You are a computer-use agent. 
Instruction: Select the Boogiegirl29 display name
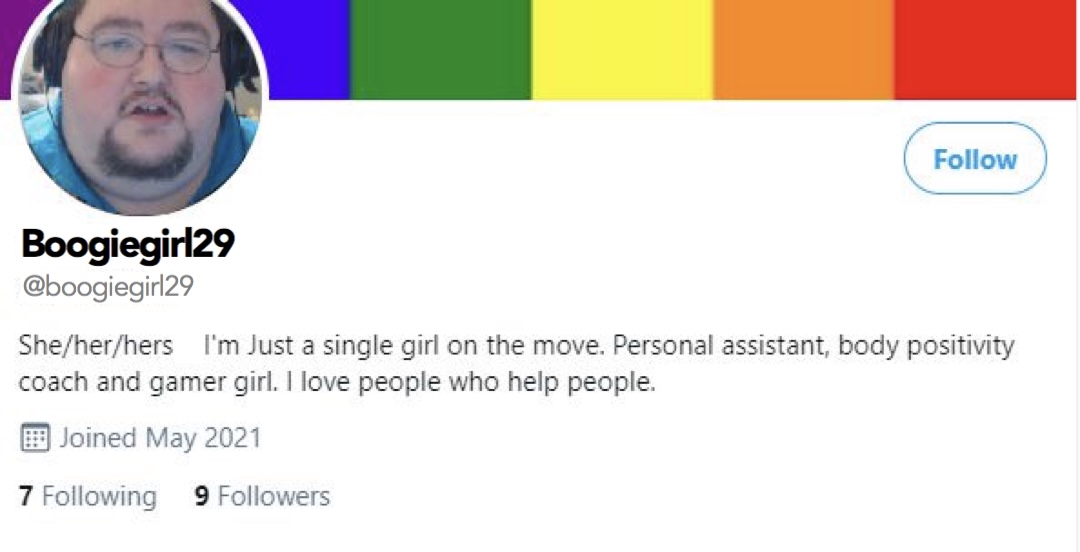[128, 244]
